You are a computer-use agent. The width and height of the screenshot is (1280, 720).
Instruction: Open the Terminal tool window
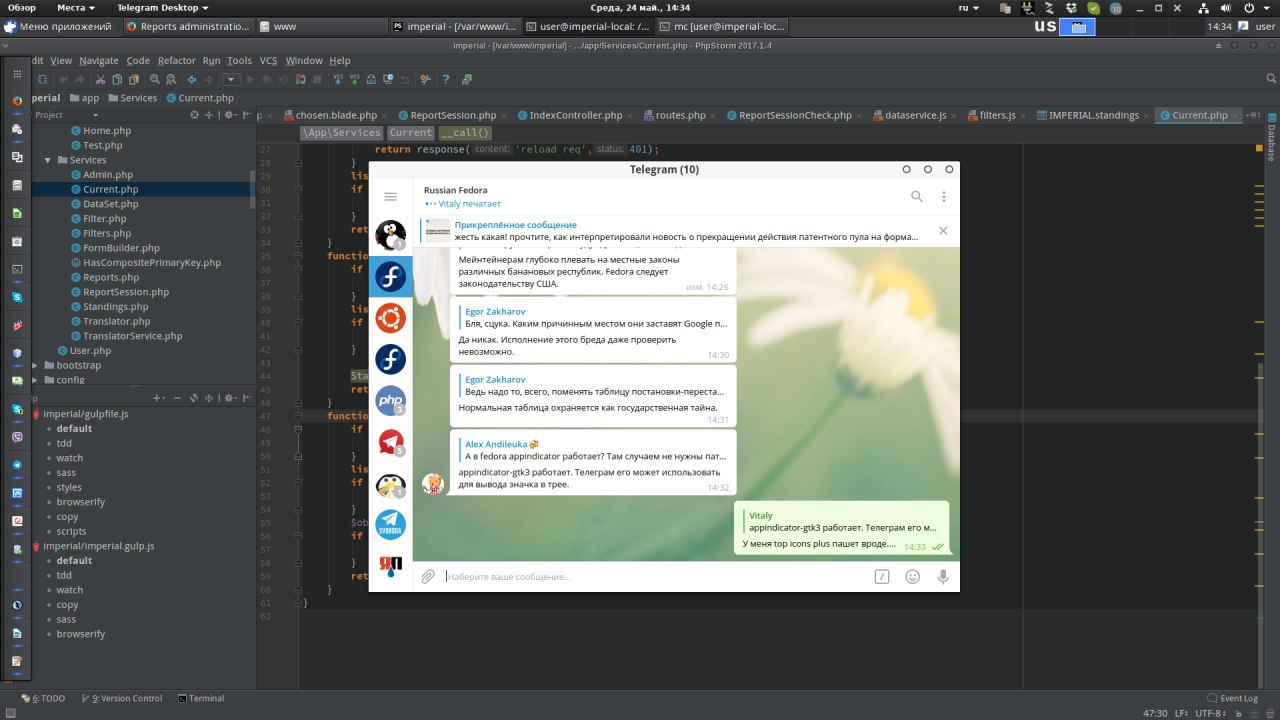(x=200, y=698)
